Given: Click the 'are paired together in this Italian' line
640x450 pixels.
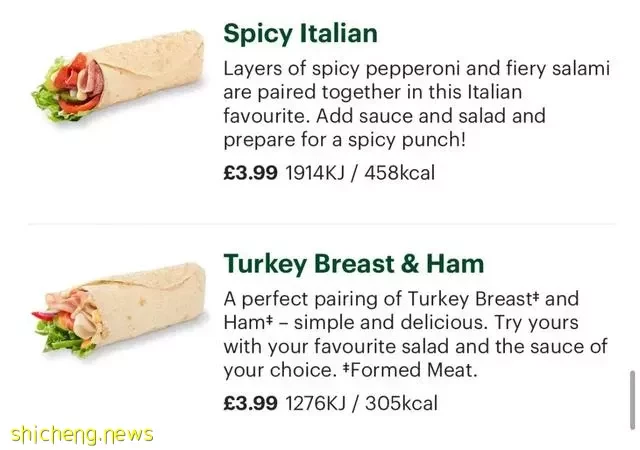Looking at the screenshot, I should click(x=373, y=92).
